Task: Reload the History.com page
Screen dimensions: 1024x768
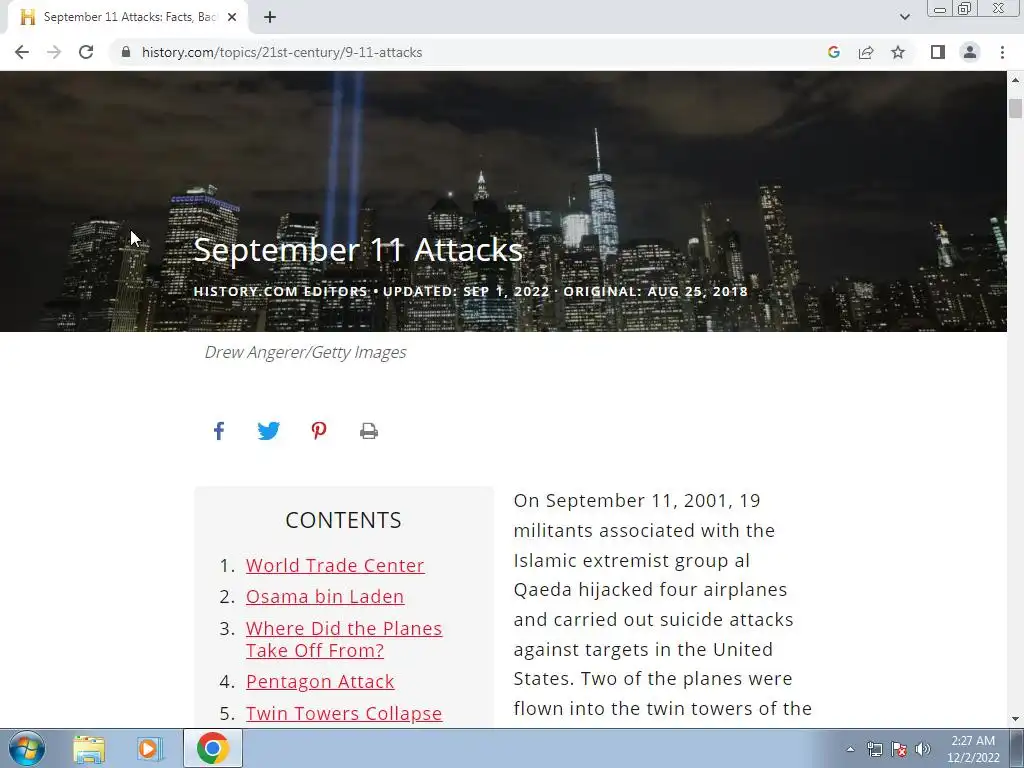Action: pos(86,52)
